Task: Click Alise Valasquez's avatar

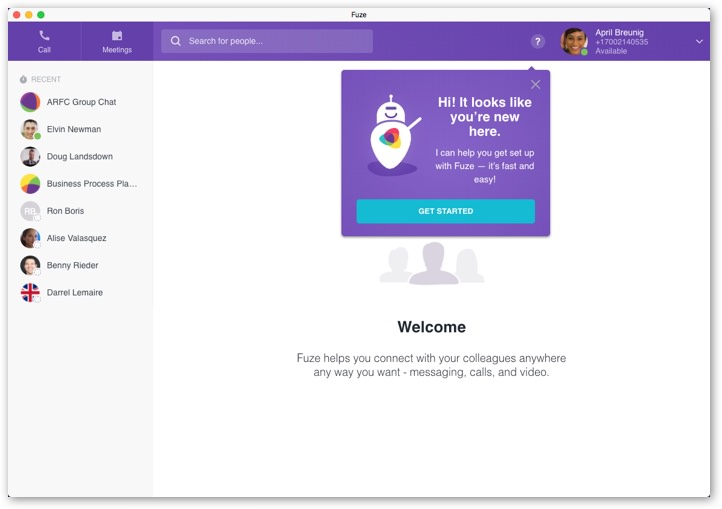Action: coord(30,238)
